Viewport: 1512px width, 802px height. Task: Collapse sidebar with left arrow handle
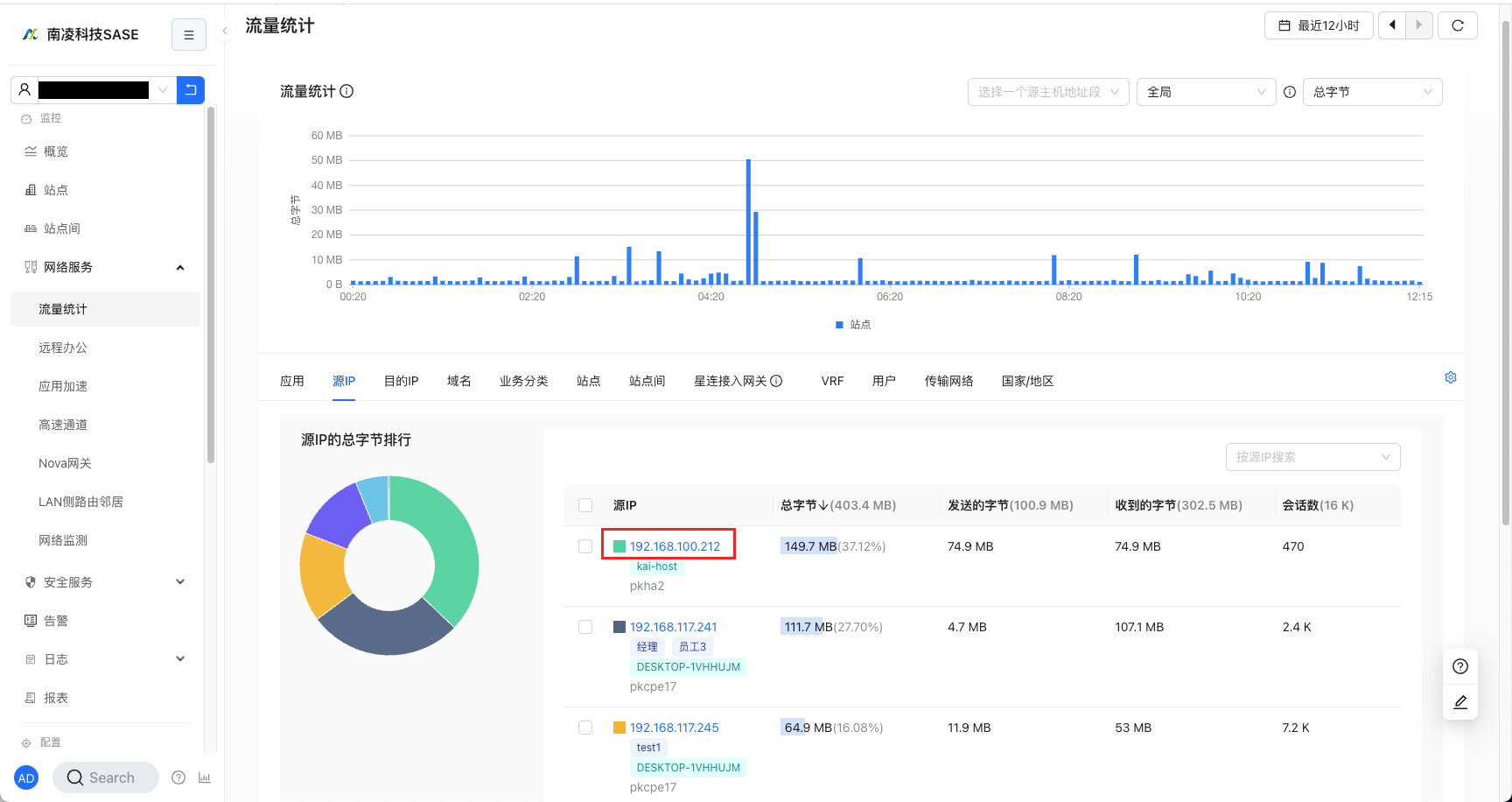tap(225, 32)
